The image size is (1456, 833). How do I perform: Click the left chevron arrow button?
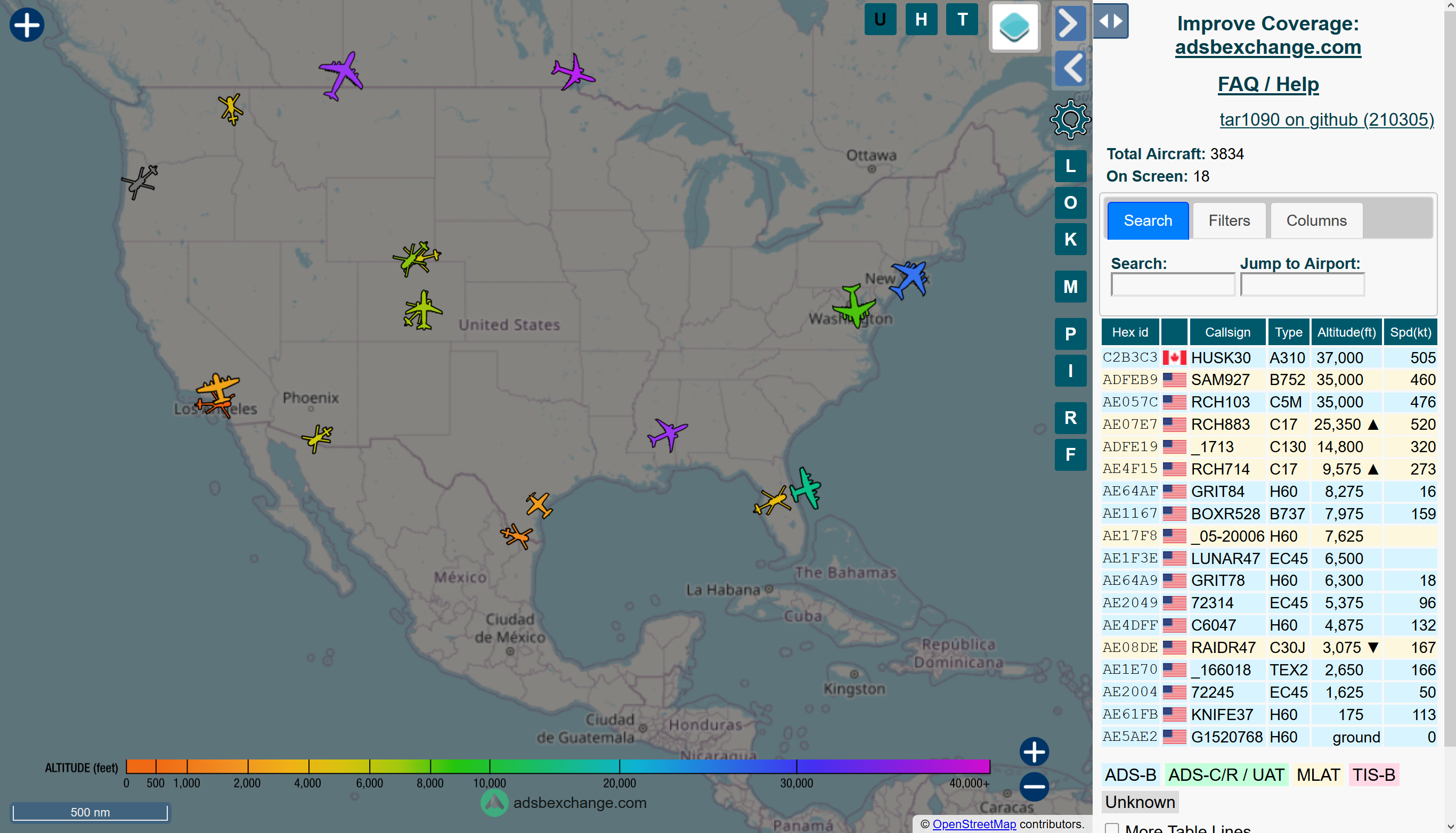1069,68
